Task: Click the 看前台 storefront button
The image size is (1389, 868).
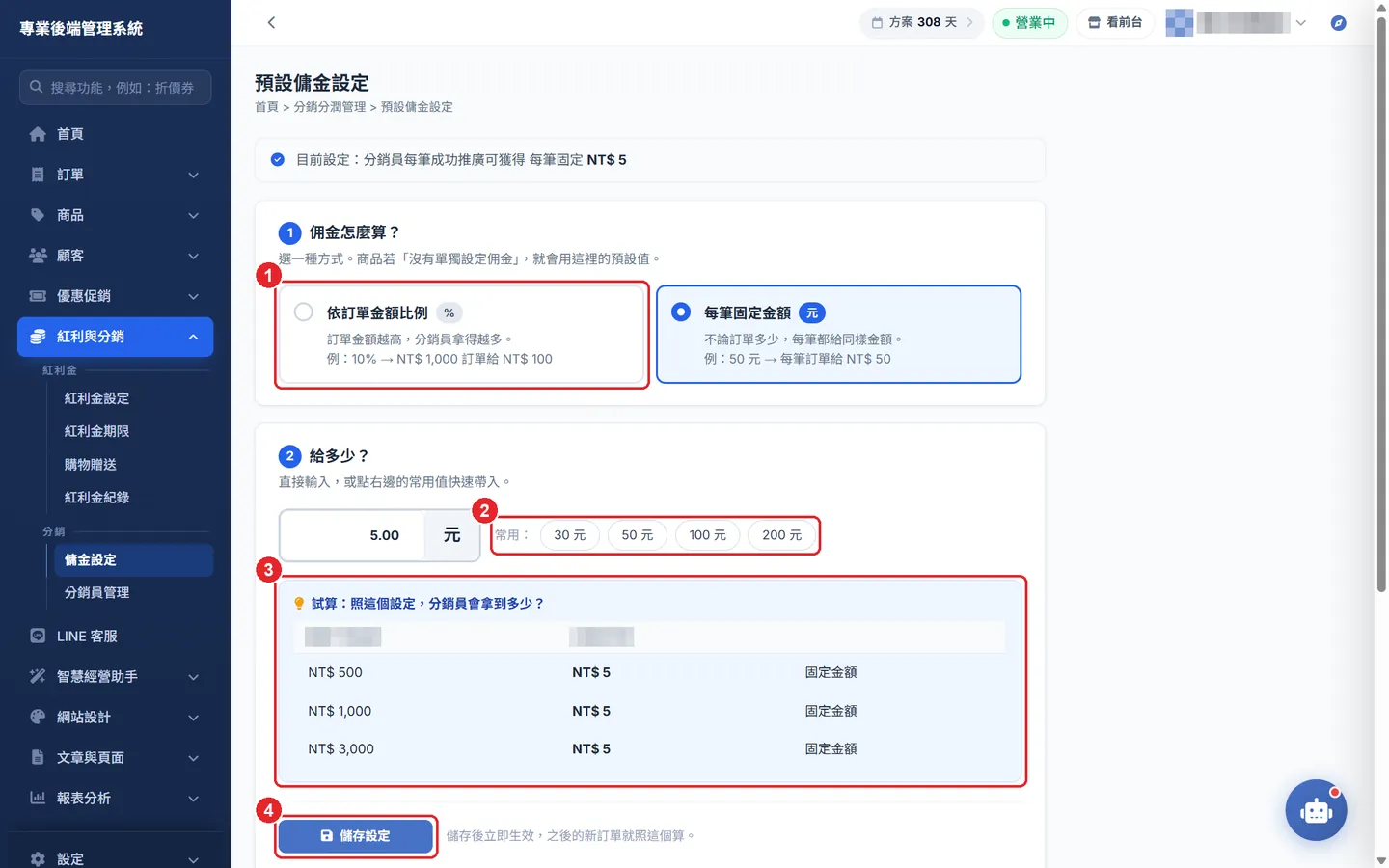Action: coord(1115,22)
